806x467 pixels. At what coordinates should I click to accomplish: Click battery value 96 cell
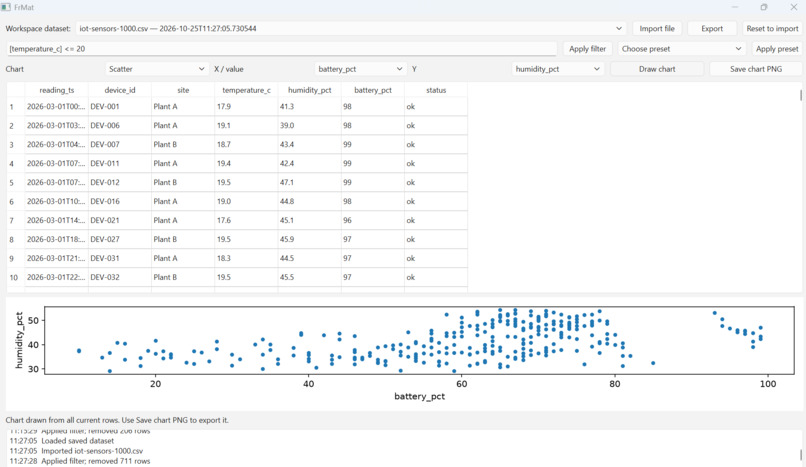click(373, 220)
